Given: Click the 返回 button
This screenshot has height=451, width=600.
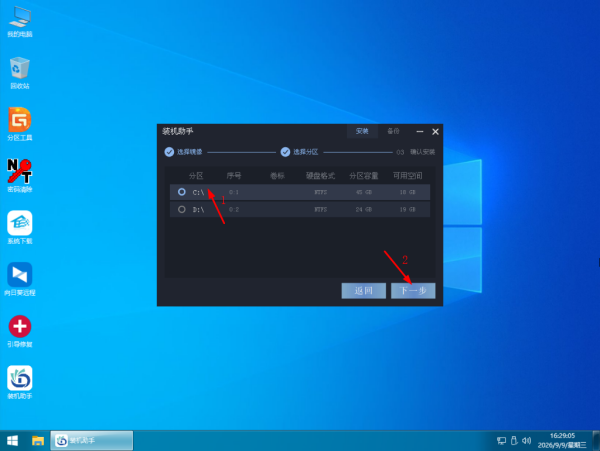Looking at the screenshot, I should pyautogui.click(x=364, y=291).
